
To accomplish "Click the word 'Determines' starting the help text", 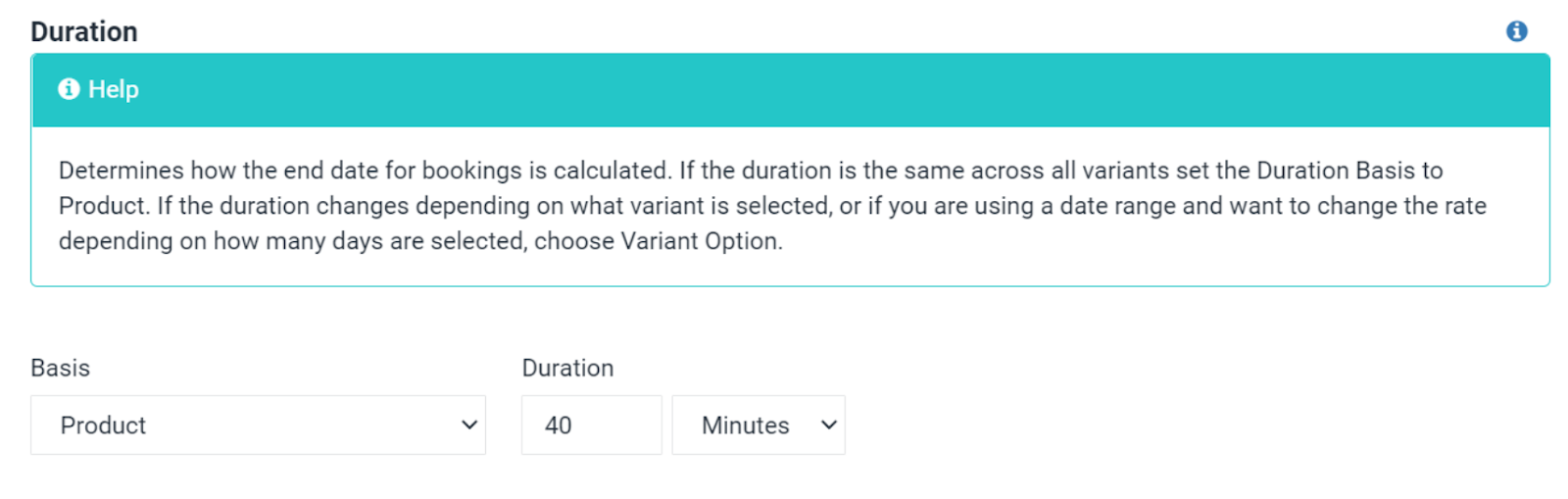I will point(121,171).
